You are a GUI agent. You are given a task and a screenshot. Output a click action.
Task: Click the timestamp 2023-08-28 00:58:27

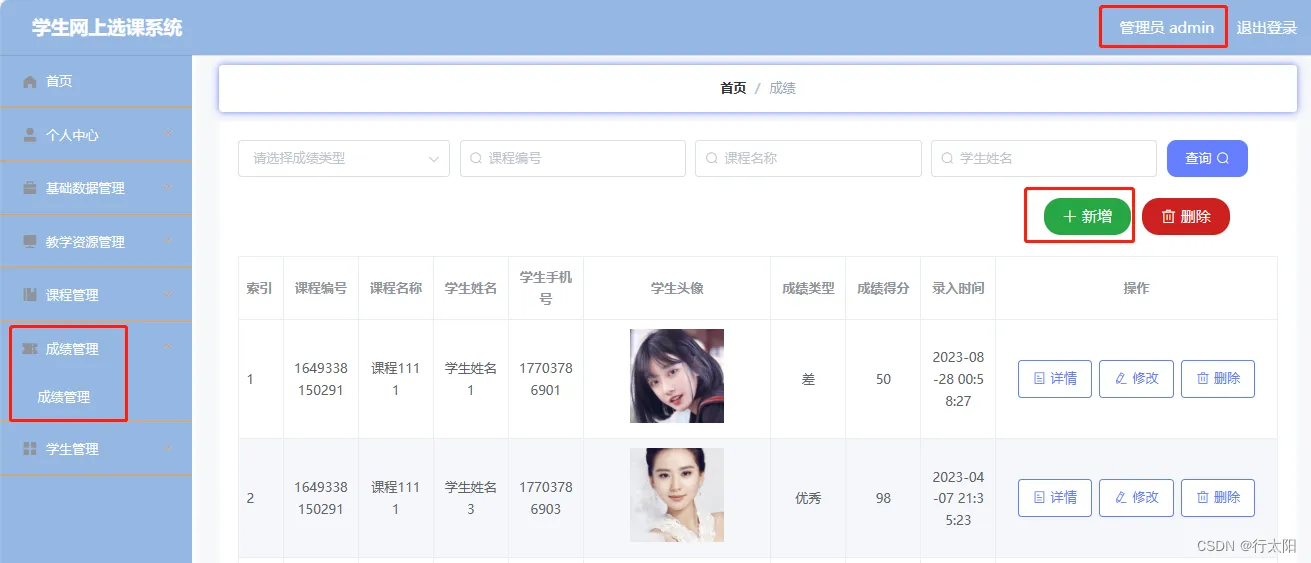coord(958,379)
